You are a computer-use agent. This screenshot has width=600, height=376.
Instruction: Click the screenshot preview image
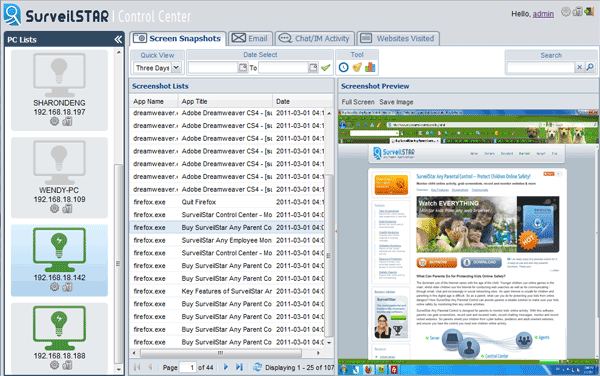click(x=468, y=242)
